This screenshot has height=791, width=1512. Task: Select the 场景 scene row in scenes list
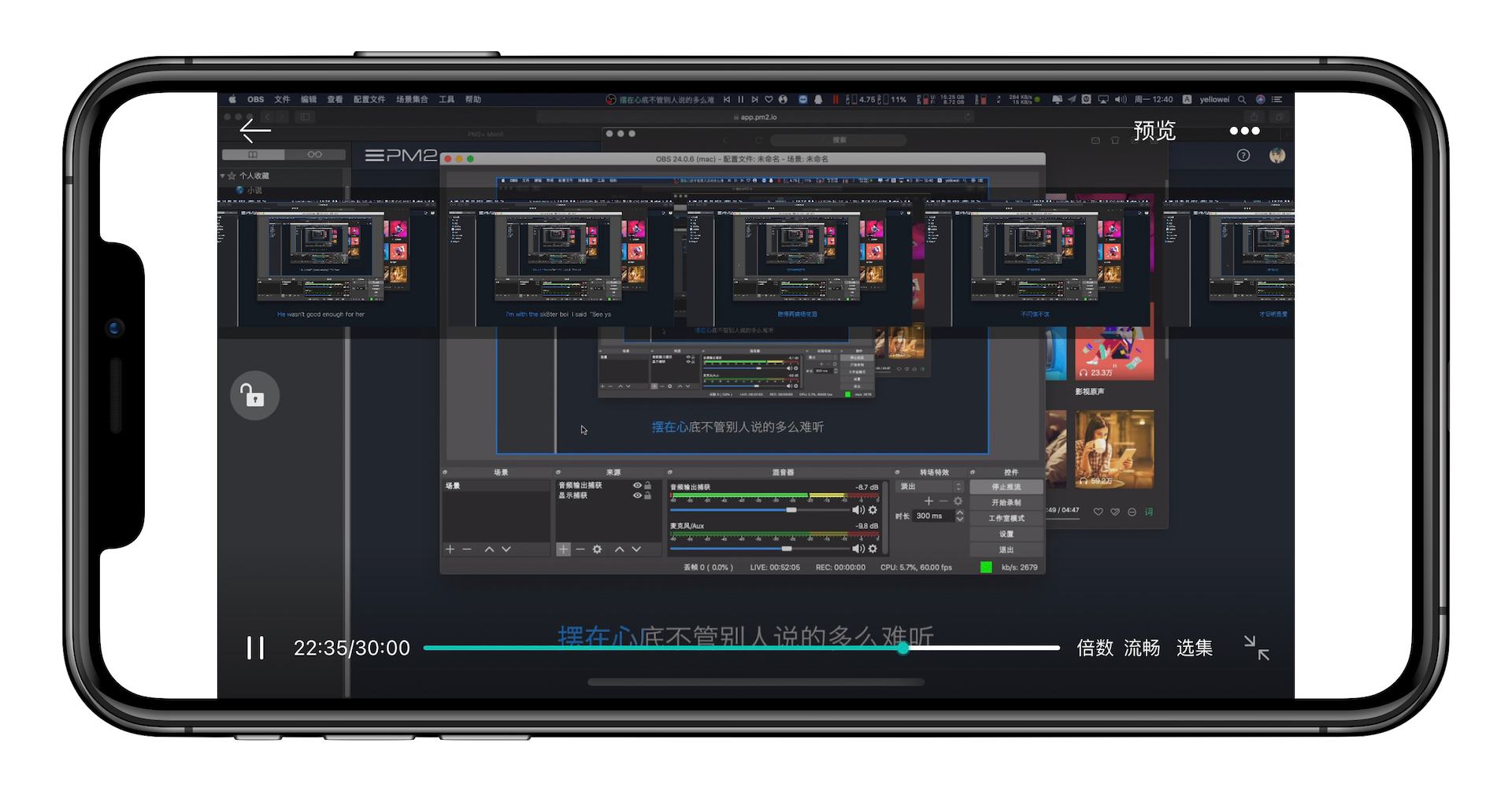(x=496, y=486)
